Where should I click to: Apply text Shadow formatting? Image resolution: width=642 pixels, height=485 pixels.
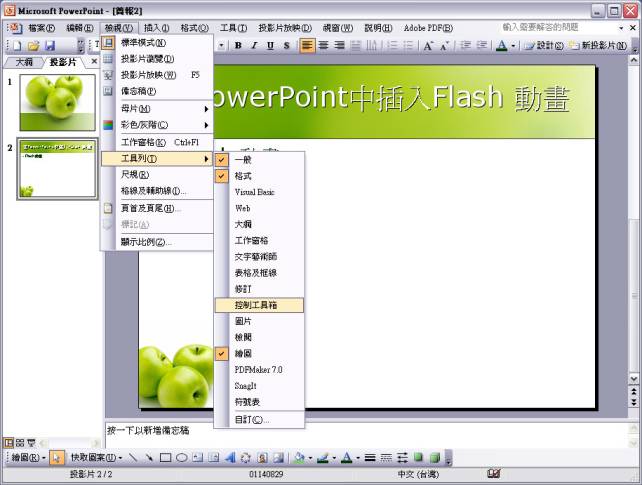[287, 45]
